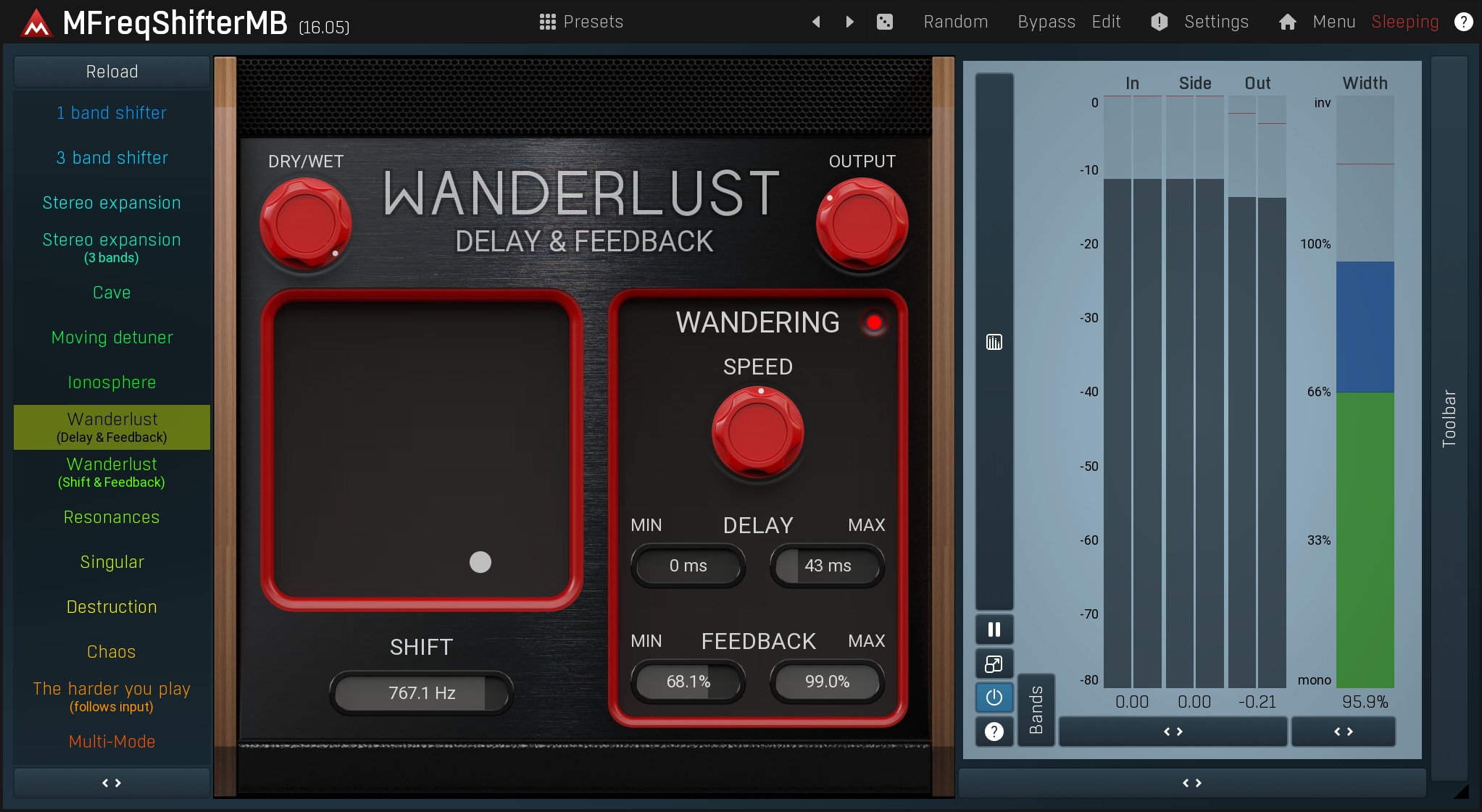1482x812 pixels.
Task: Select the 1 band shifter preset
Action: (x=112, y=113)
